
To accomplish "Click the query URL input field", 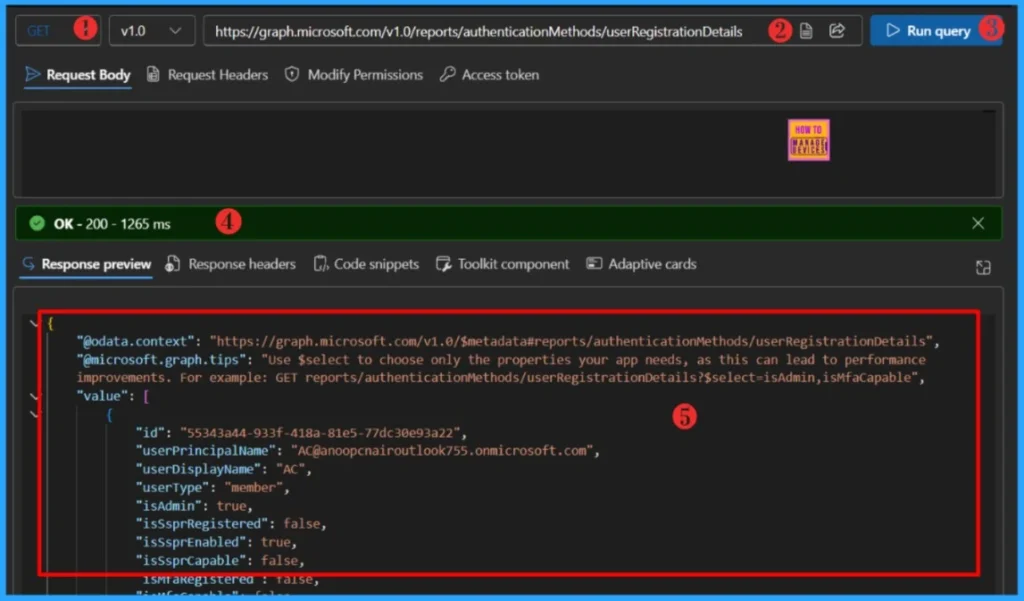I will (532, 31).
